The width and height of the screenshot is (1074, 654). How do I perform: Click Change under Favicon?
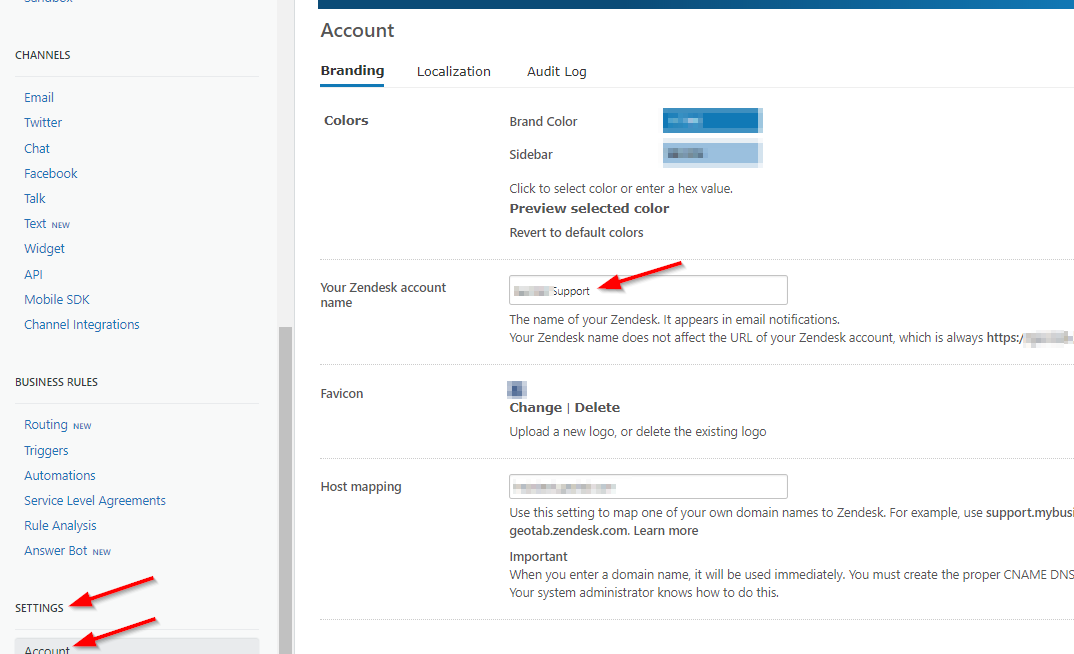tap(535, 407)
